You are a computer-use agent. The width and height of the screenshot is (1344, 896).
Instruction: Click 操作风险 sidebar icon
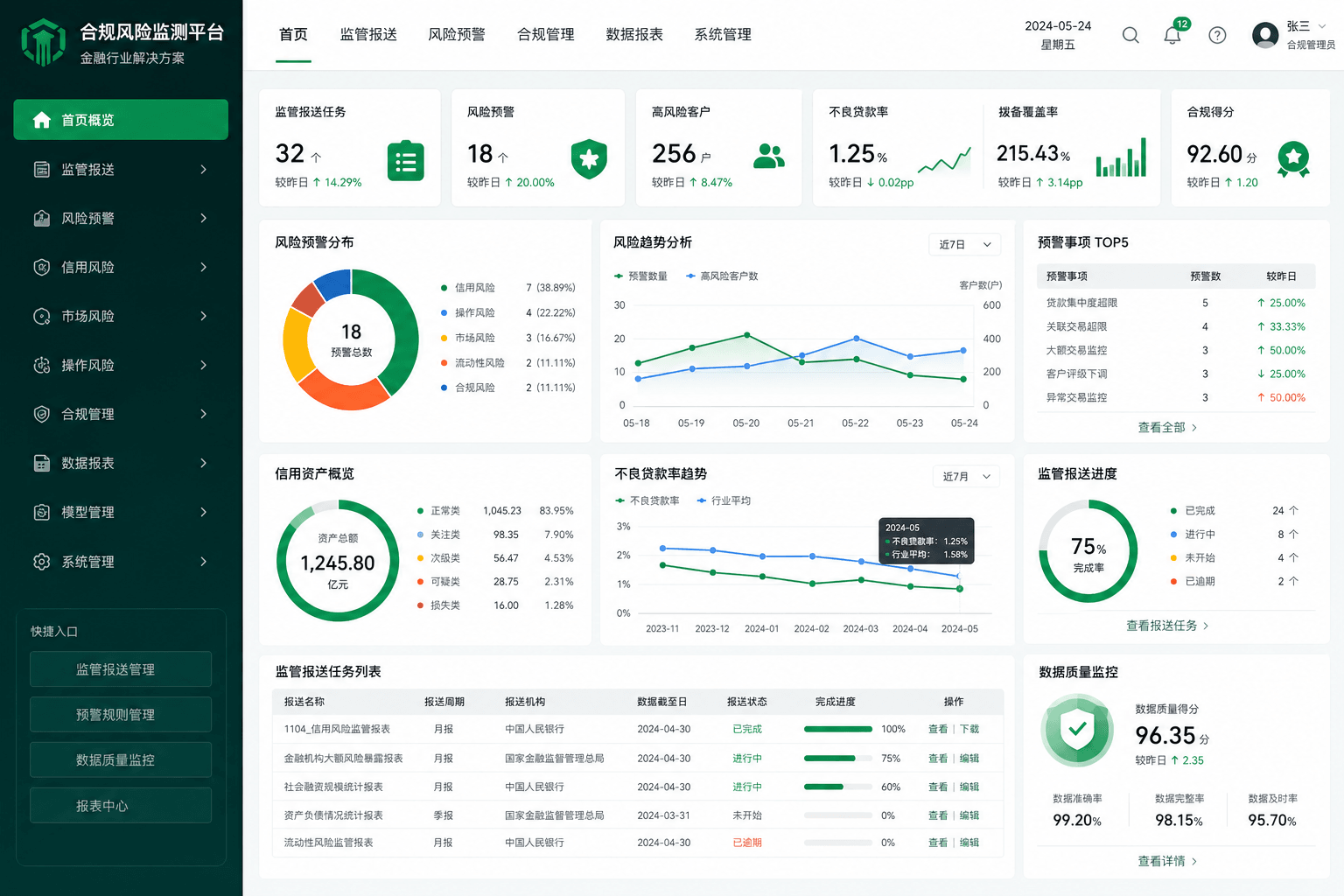pyautogui.click(x=41, y=365)
